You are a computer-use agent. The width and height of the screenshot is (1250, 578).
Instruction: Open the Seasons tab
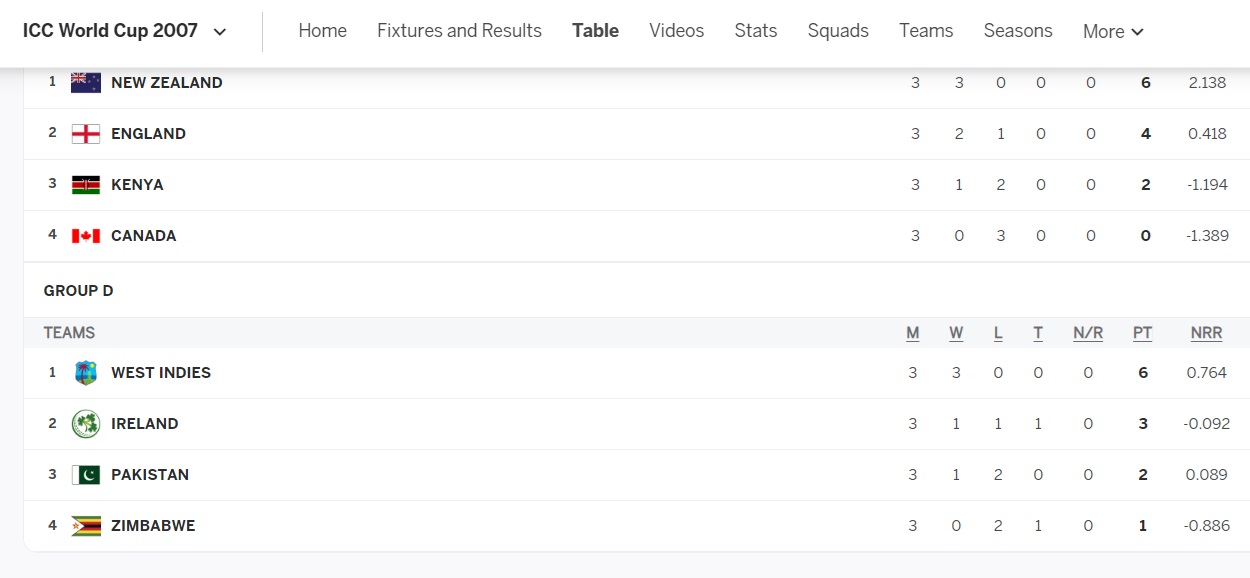tap(1018, 31)
